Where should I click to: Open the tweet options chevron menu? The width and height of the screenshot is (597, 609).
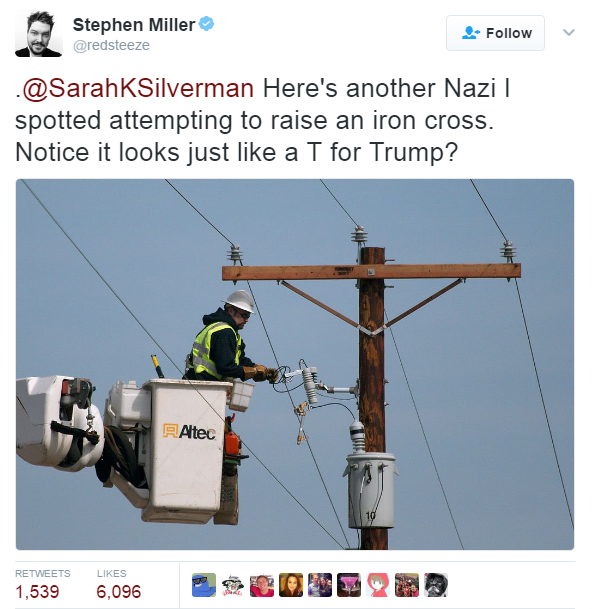click(x=569, y=32)
